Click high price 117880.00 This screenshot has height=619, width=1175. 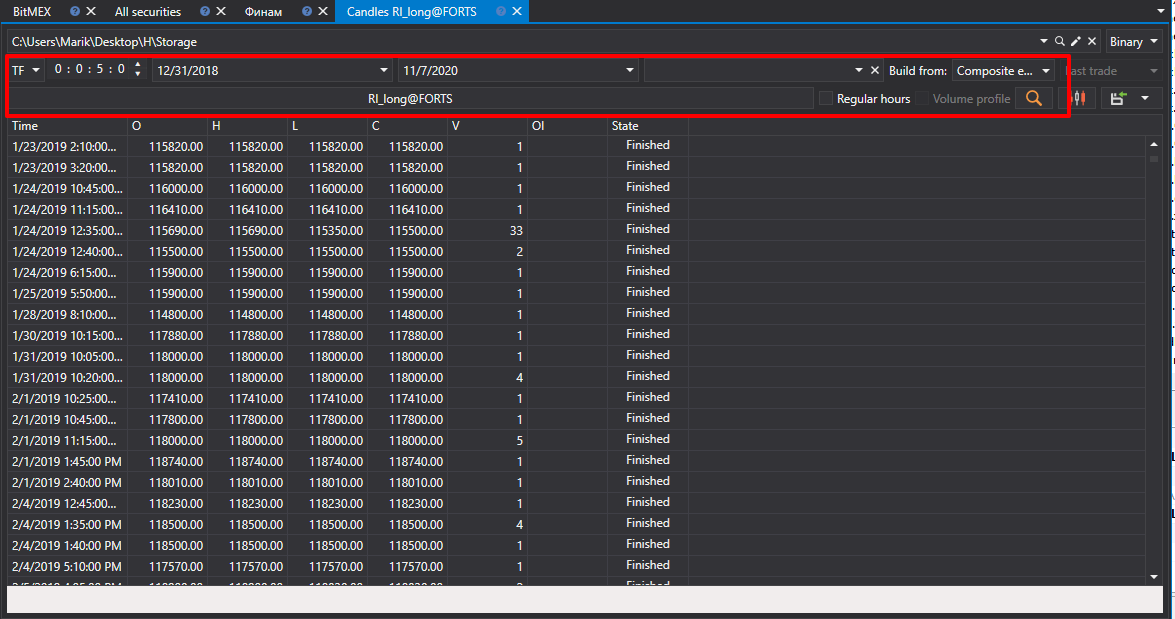pos(256,335)
